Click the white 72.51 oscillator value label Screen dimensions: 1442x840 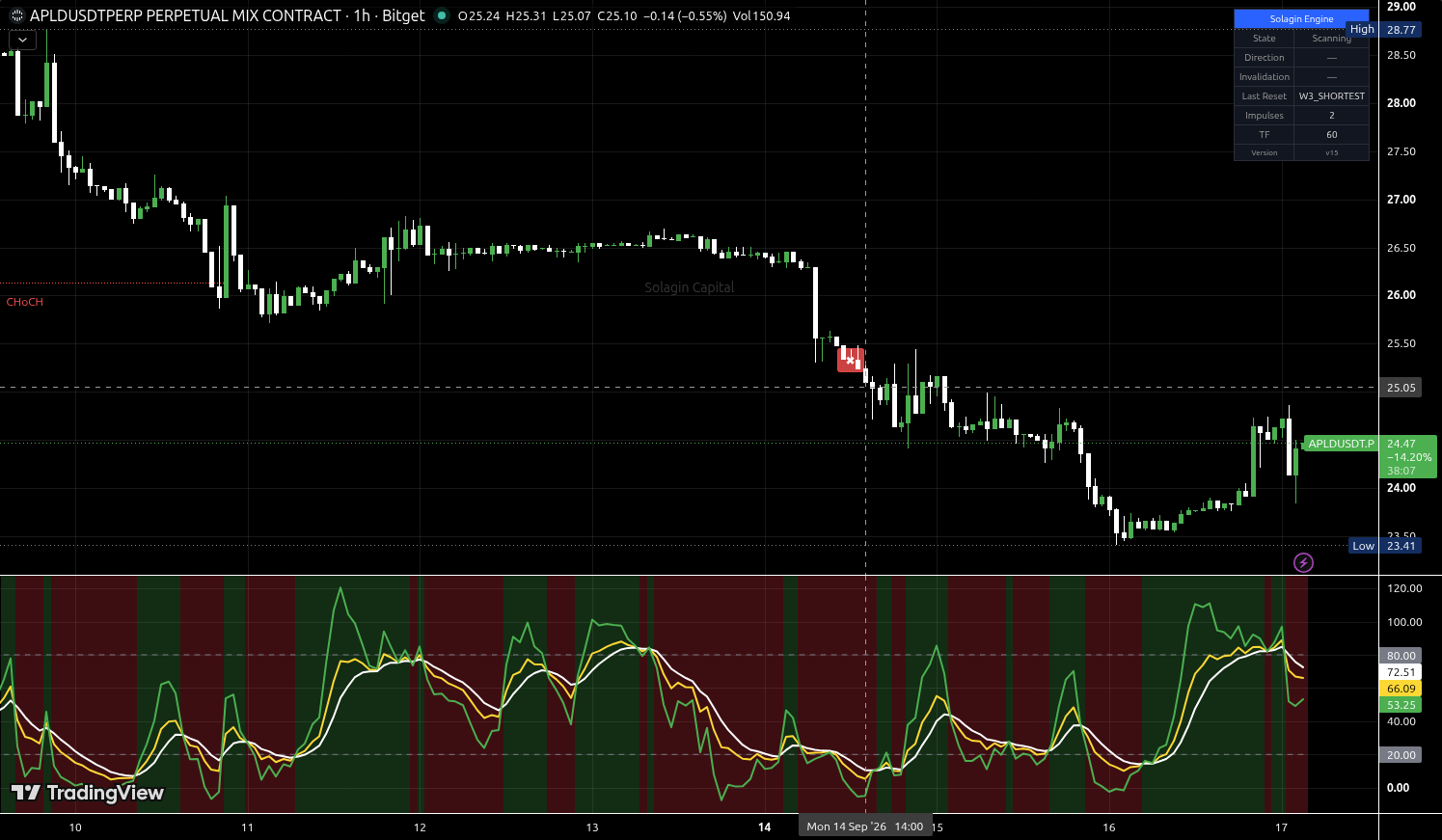(1401, 672)
